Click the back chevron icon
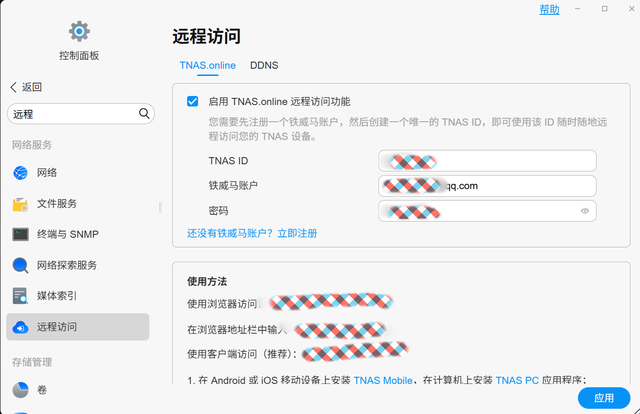 click(x=13, y=87)
